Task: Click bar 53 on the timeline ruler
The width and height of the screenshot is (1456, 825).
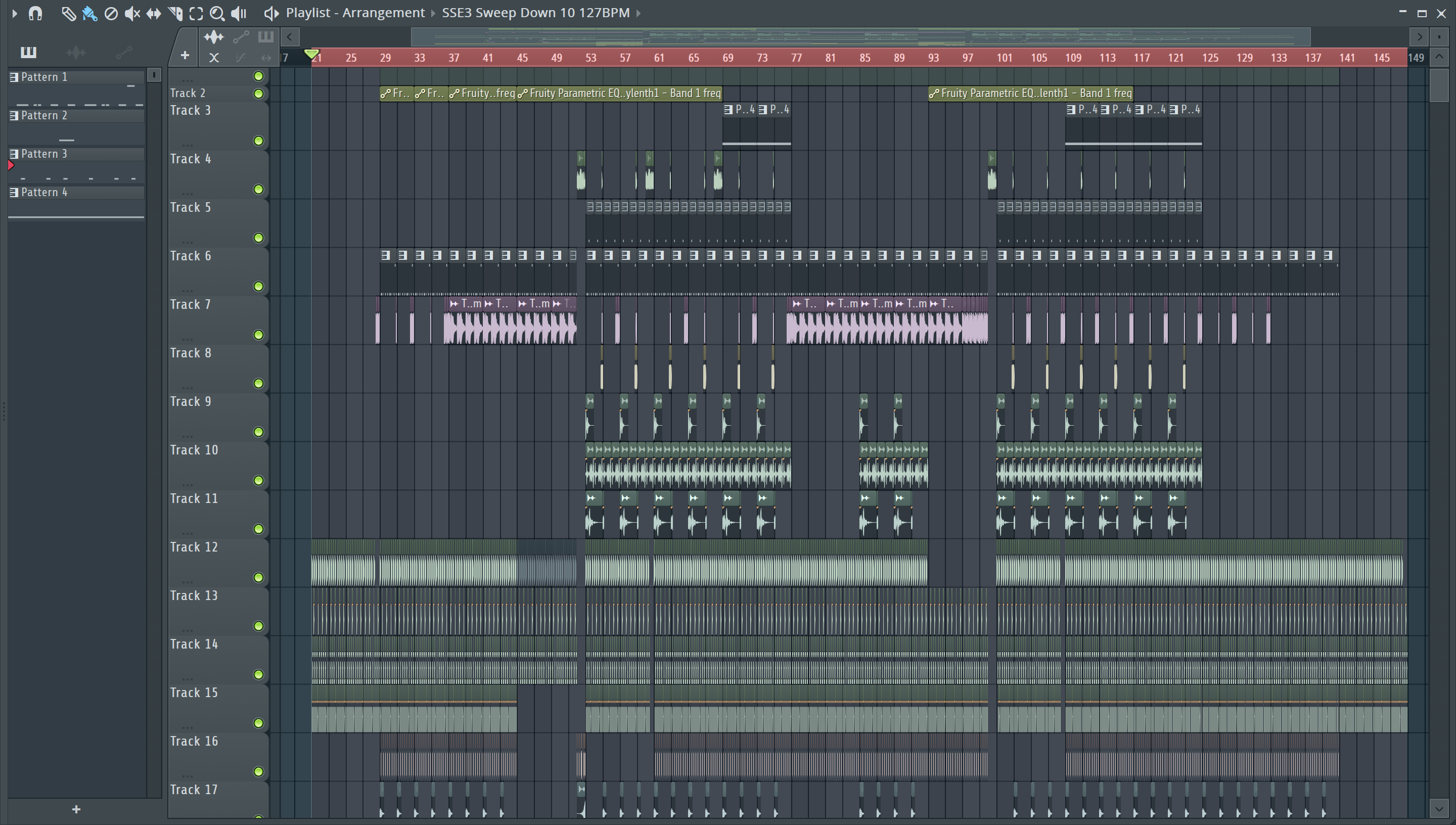Action: [x=590, y=57]
